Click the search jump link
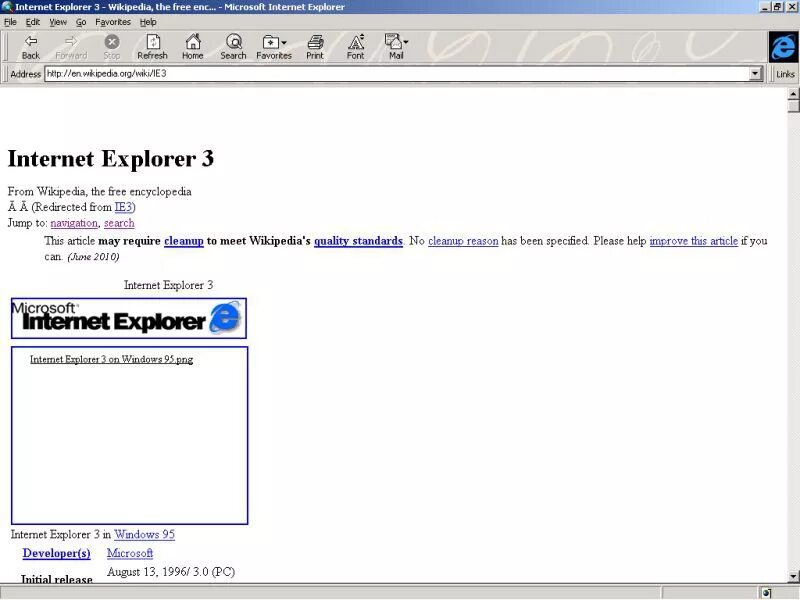The width and height of the screenshot is (800, 600). coord(119,223)
